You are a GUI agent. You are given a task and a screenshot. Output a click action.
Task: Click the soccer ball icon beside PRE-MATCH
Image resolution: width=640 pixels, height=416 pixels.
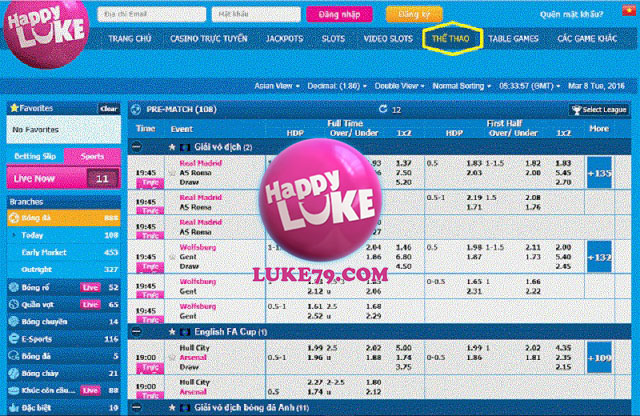(136, 109)
